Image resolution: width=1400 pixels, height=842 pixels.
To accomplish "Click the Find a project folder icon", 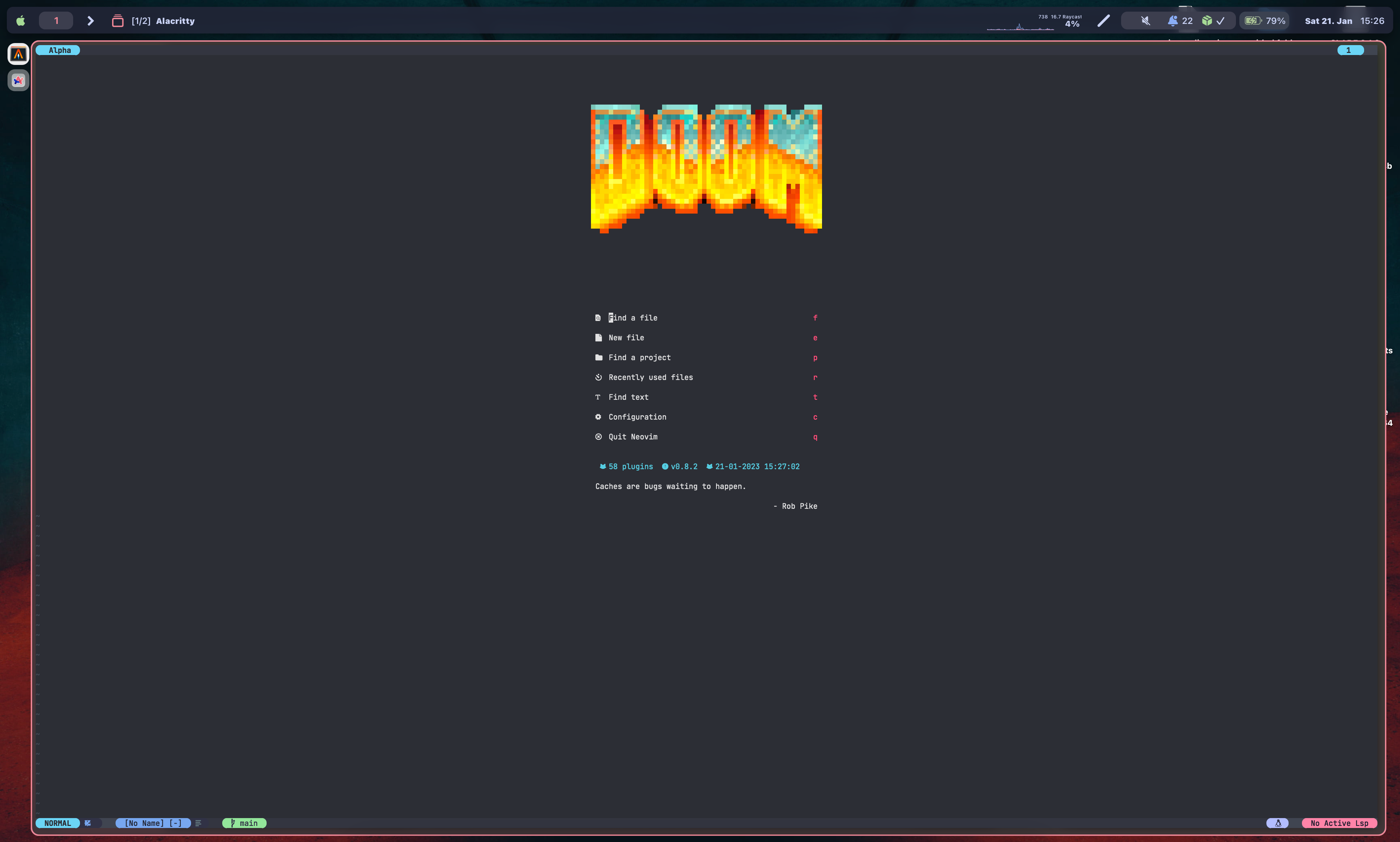I will point(599,357).
